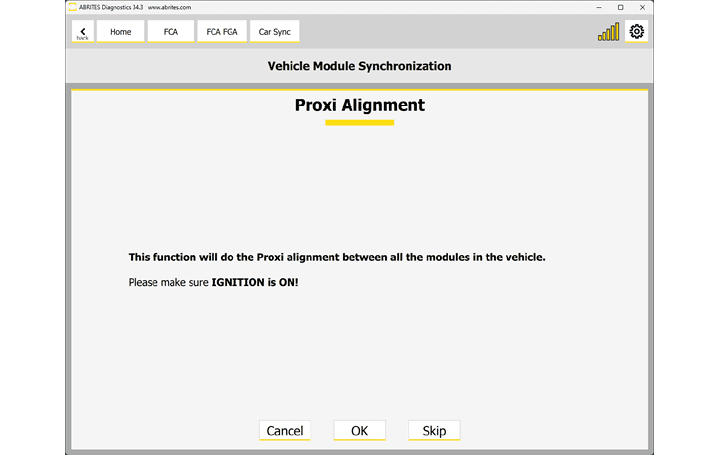Confirm Proxi alignment with OK

(359, 431)
